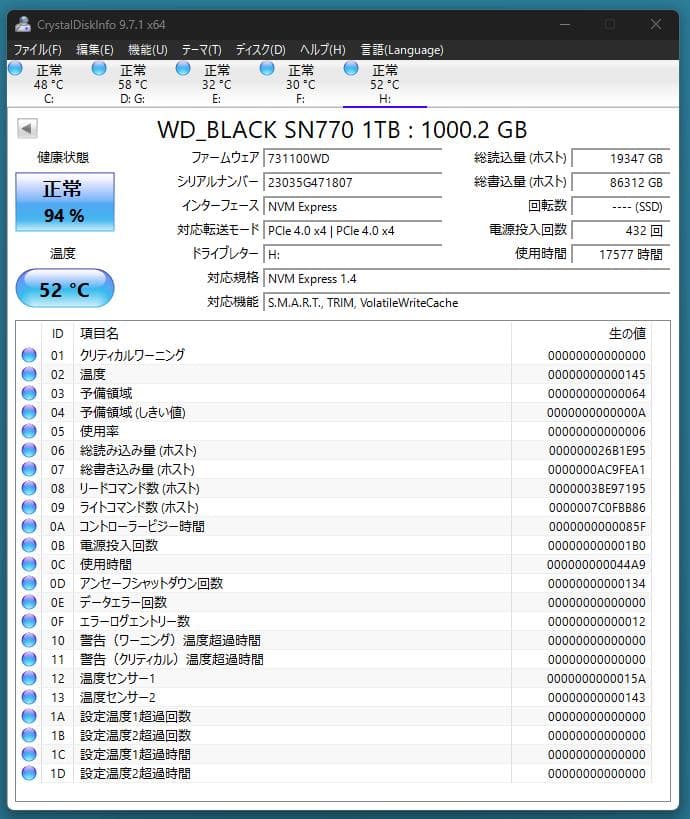This screenshot has width=690, height=819.
Task: Click status orb for drive H:
Action: point(351,68)
